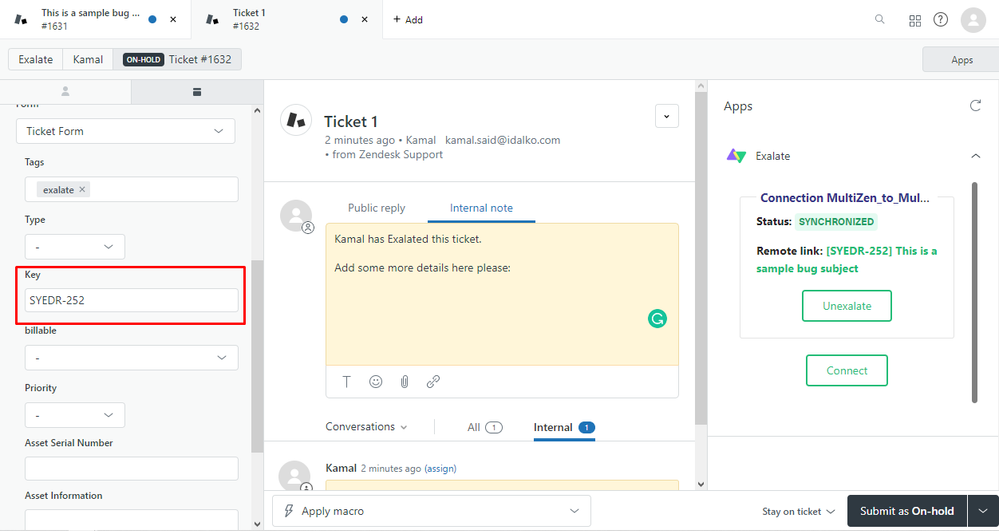The height and width of the screenshot is (531, 999).
Task: Close the sample bug #1631 tab
Action: 173,19
